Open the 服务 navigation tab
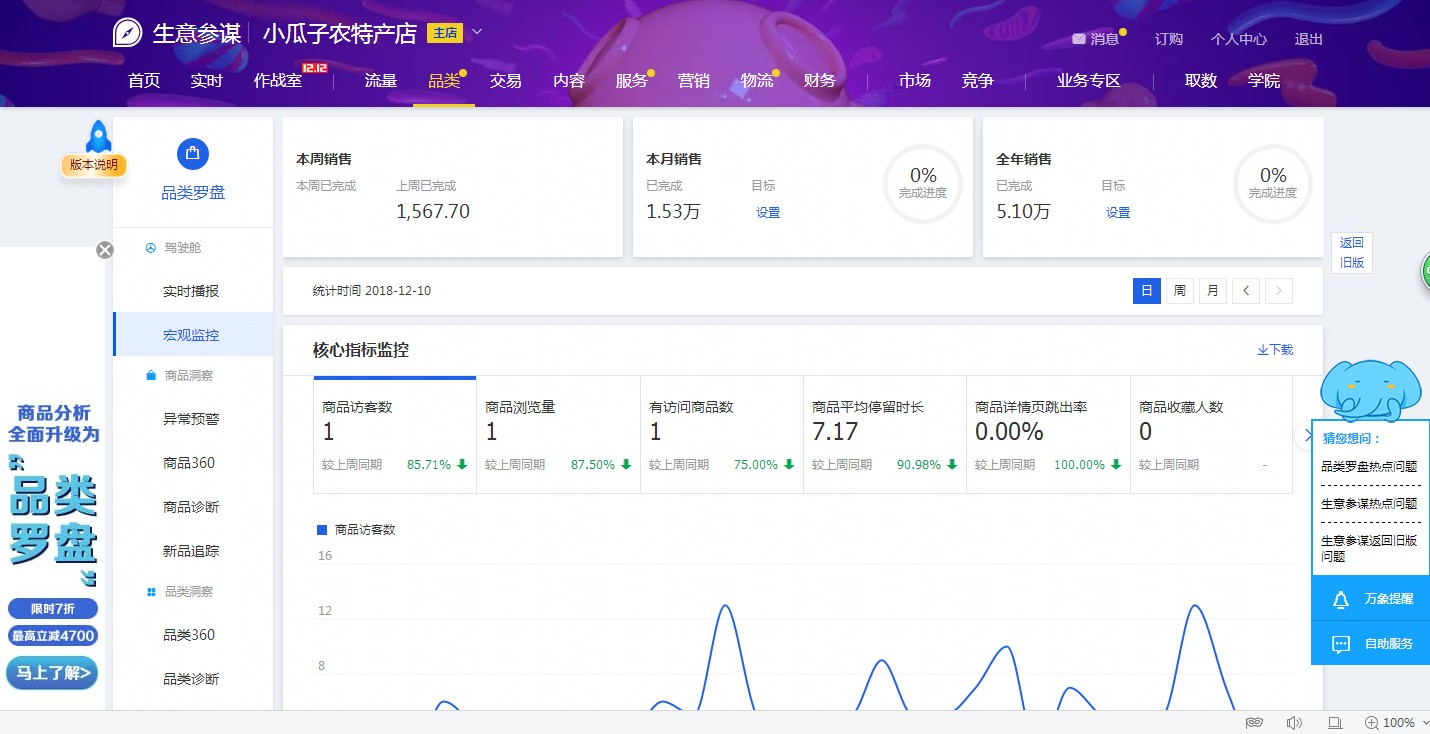 (x=632, y=81)
